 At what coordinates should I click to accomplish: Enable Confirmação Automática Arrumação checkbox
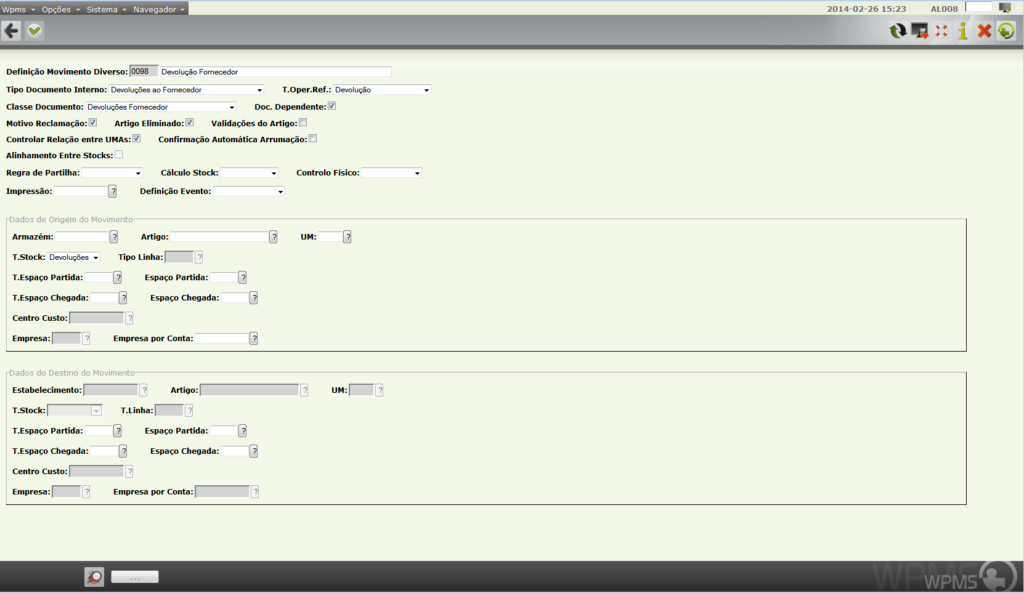point(313,138)
